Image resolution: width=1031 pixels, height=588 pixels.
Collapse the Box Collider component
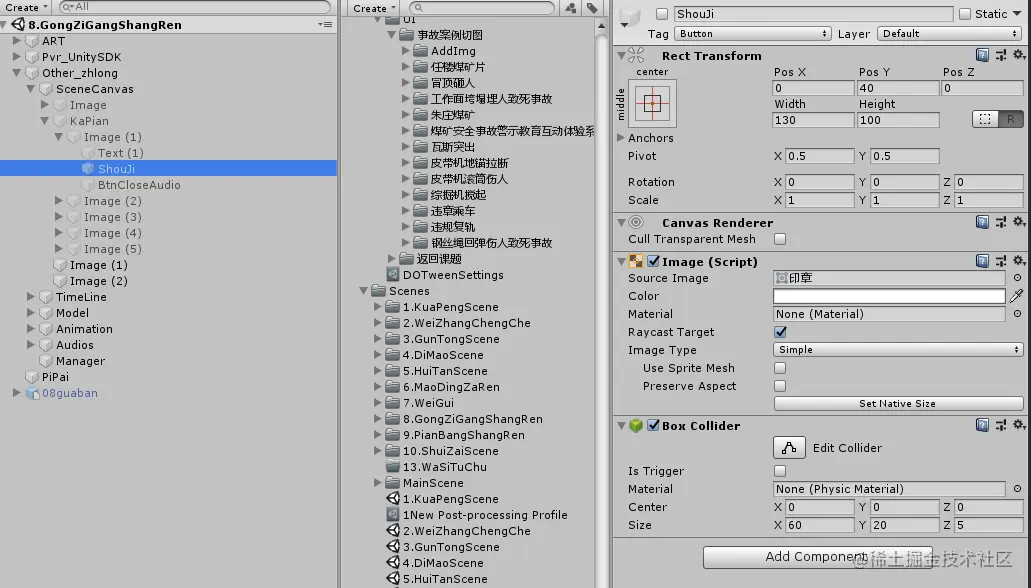(621, 426)
